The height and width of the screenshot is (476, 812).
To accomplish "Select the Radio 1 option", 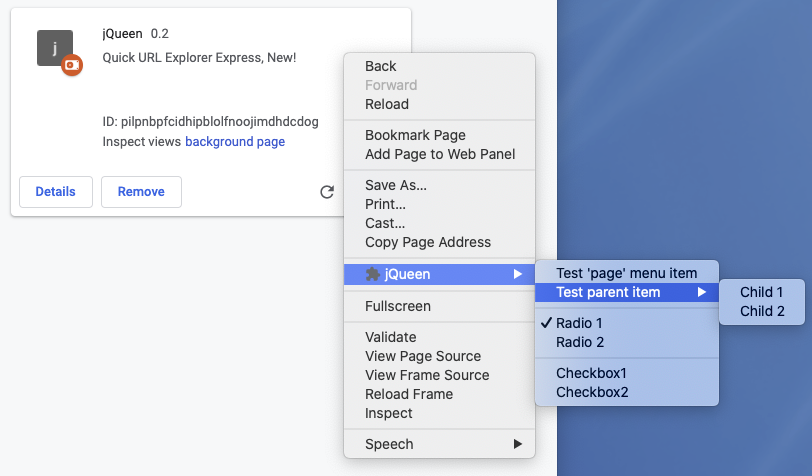I will coord(580,323).
